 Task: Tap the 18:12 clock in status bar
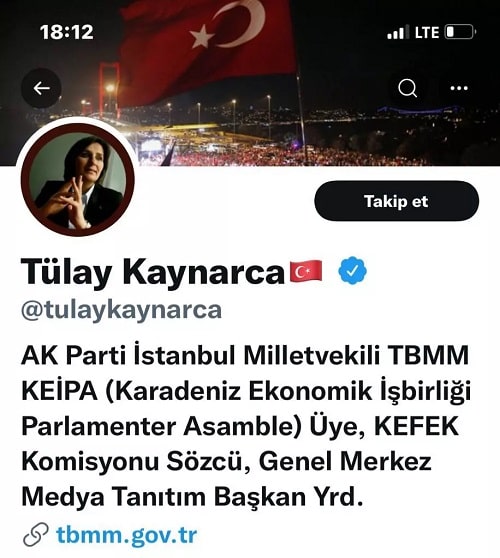67,32
